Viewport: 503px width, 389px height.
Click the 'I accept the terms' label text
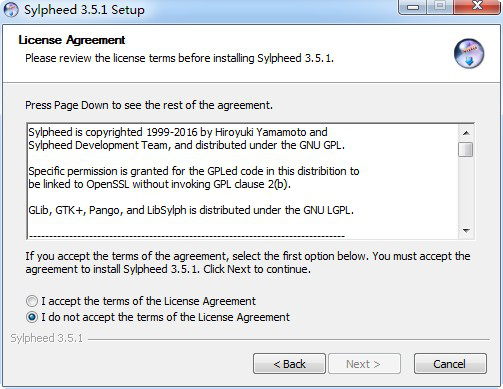point(148,301)
